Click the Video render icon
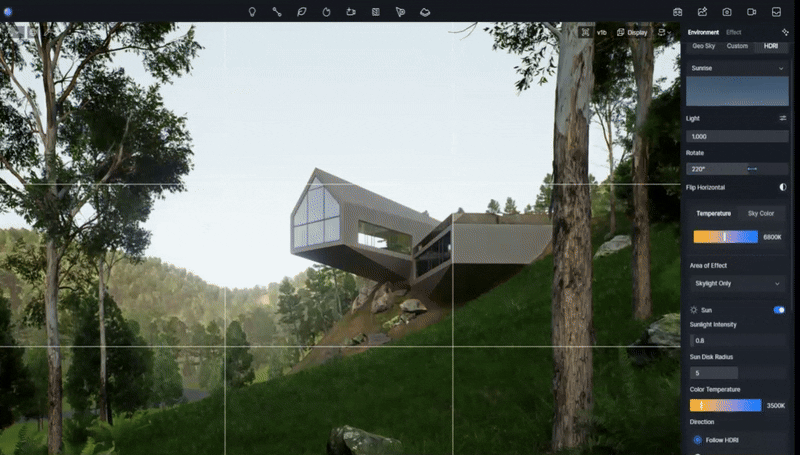Viewport: 800px width, 455px height. click(x=752, y=12)
